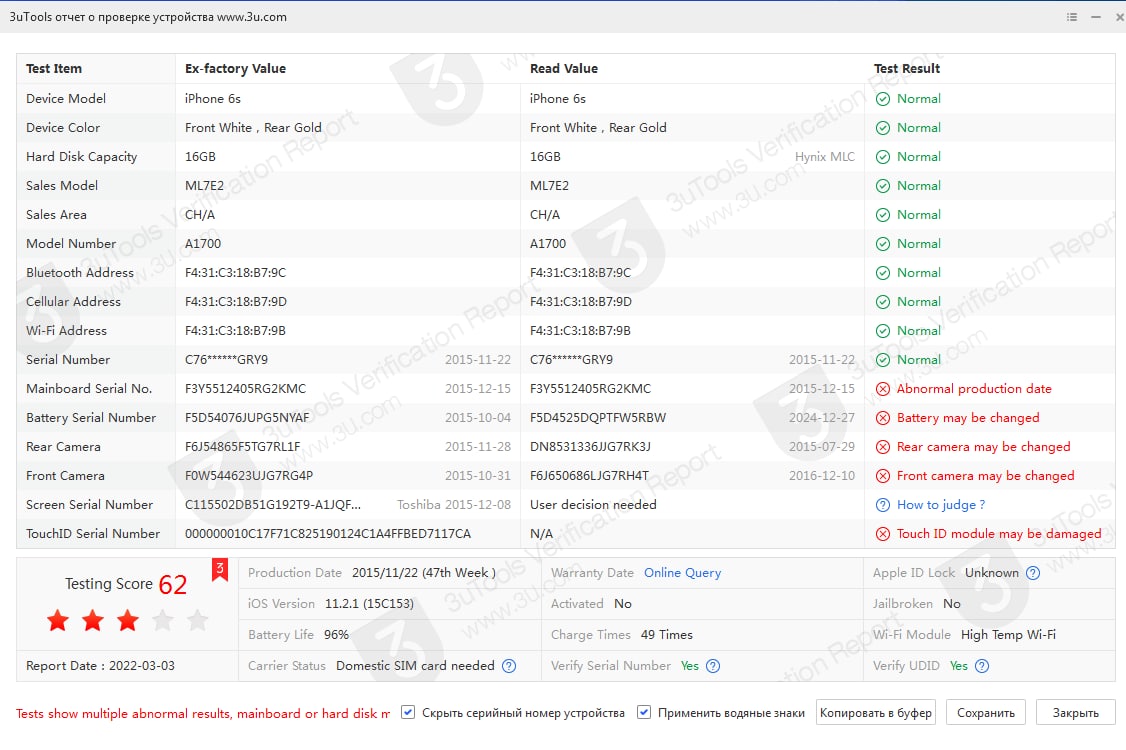The height and width of the screenshot is (750, 1126).
Task: Click the red abnormal results warning text
Action: (x=203, y=713)
